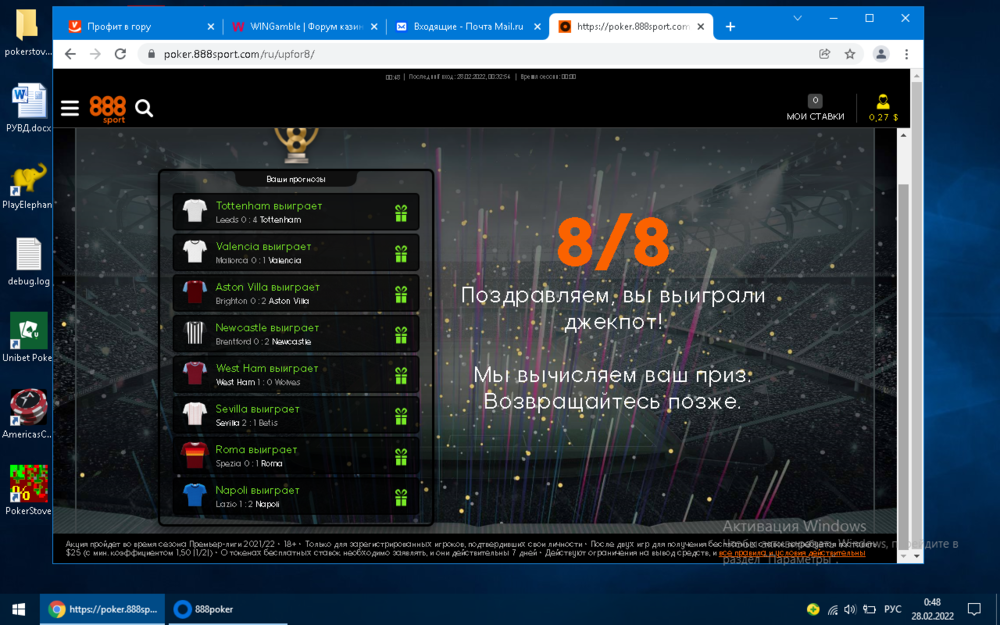This screenshot has height=625, width=1000.
Task: Reload the page using the refresh button
Action: [120, 54]
